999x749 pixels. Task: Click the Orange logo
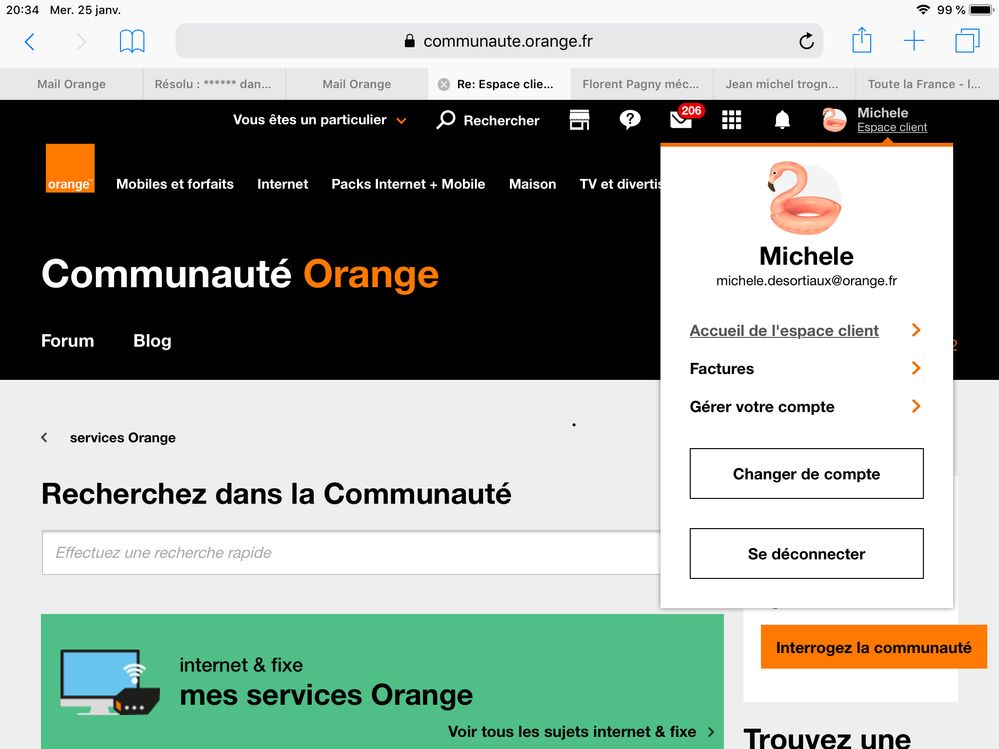tap(70, 168)
